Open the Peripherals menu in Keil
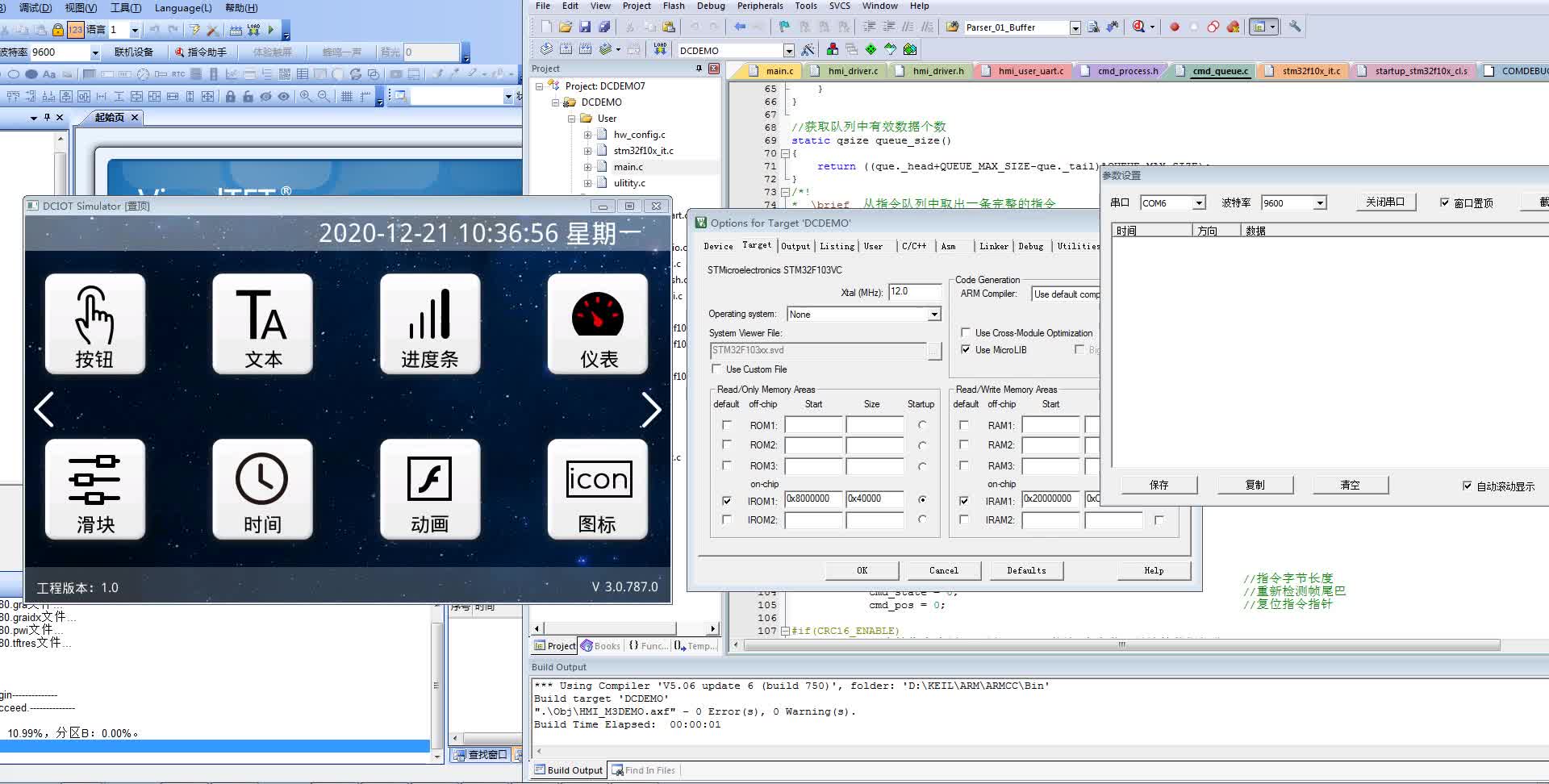The image size is (1549, 784). (760, 6)
